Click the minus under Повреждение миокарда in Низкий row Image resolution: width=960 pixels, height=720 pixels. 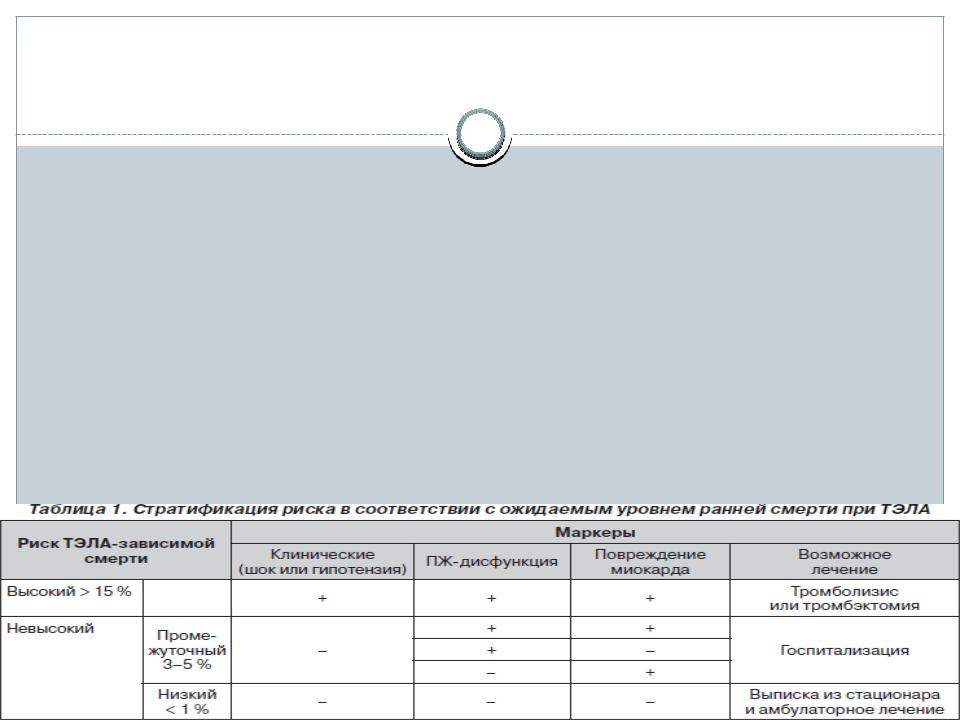(650, 702)
